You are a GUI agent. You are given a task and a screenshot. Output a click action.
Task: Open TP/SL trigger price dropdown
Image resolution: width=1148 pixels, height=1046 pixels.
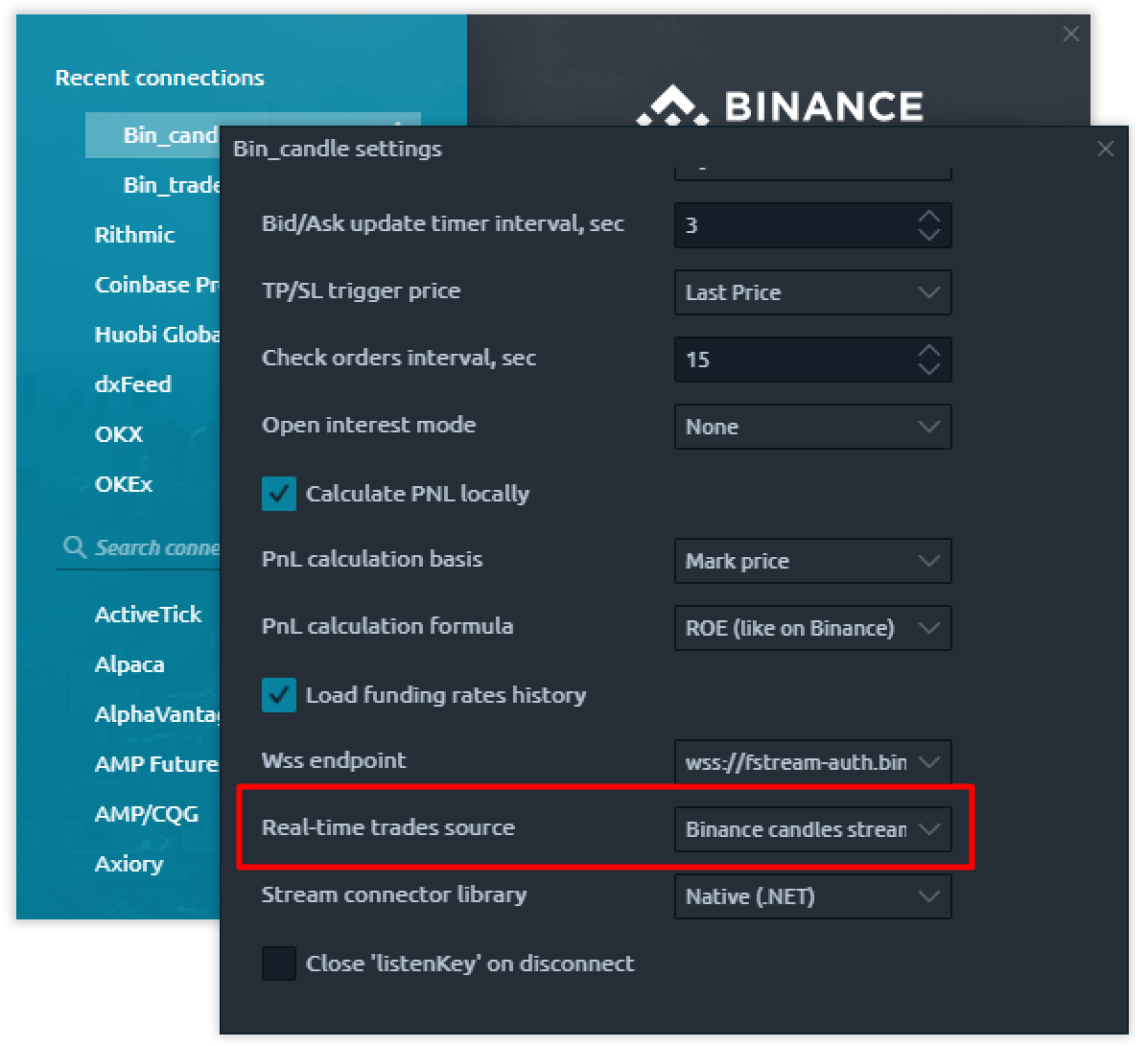point(812,292)
